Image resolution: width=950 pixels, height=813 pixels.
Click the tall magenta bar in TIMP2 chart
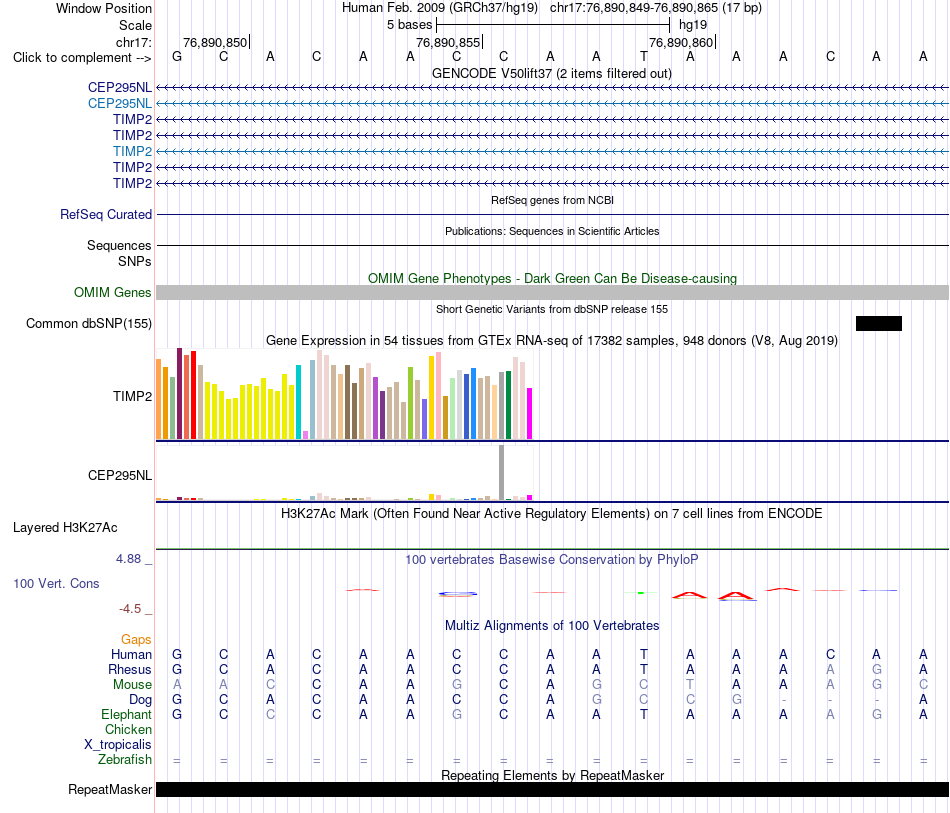click(x=530, y=413)
